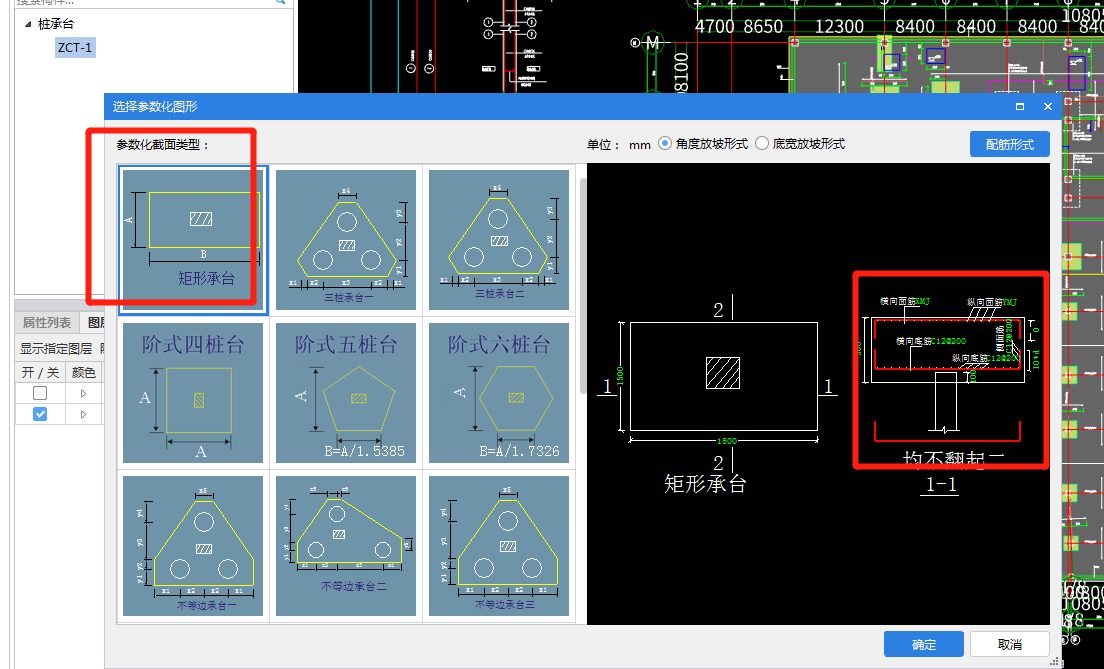Click the 1-1 section label in preview
Screen dimensions: 1104x669
tap(941, 484)
